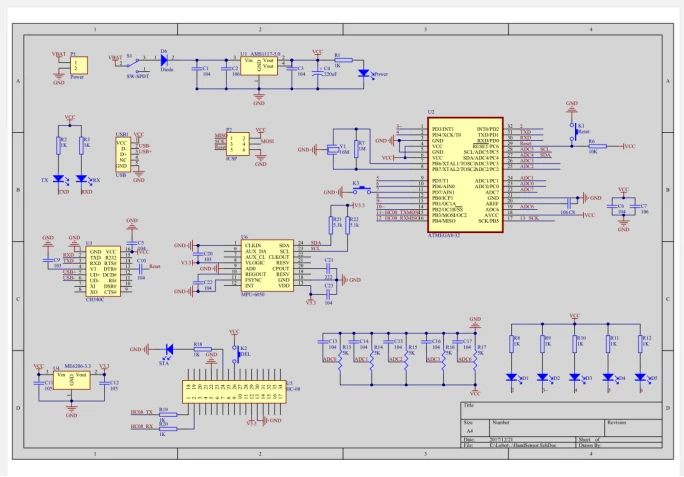Click resistor R8 above D1

[512, 344]
